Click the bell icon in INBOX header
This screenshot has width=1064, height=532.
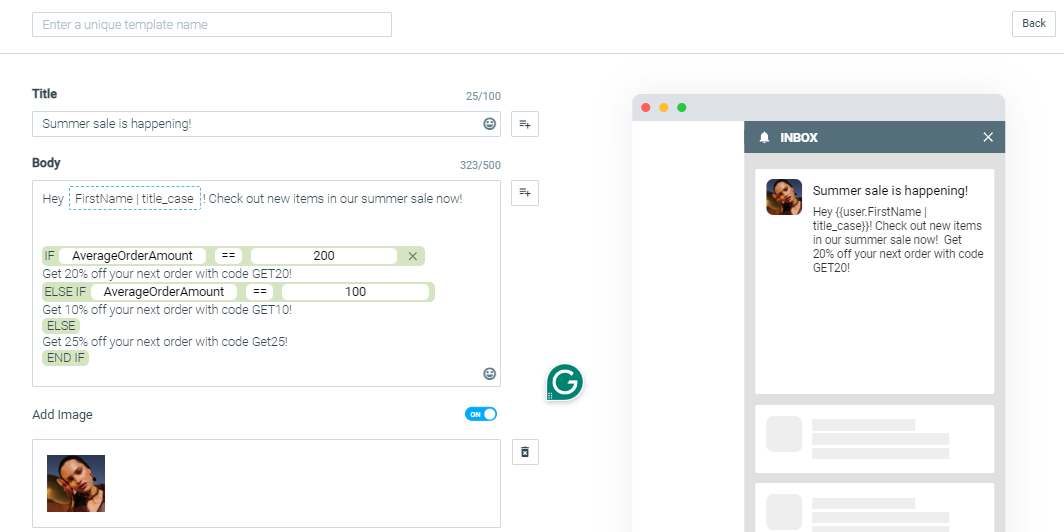(x=764, y=138)
